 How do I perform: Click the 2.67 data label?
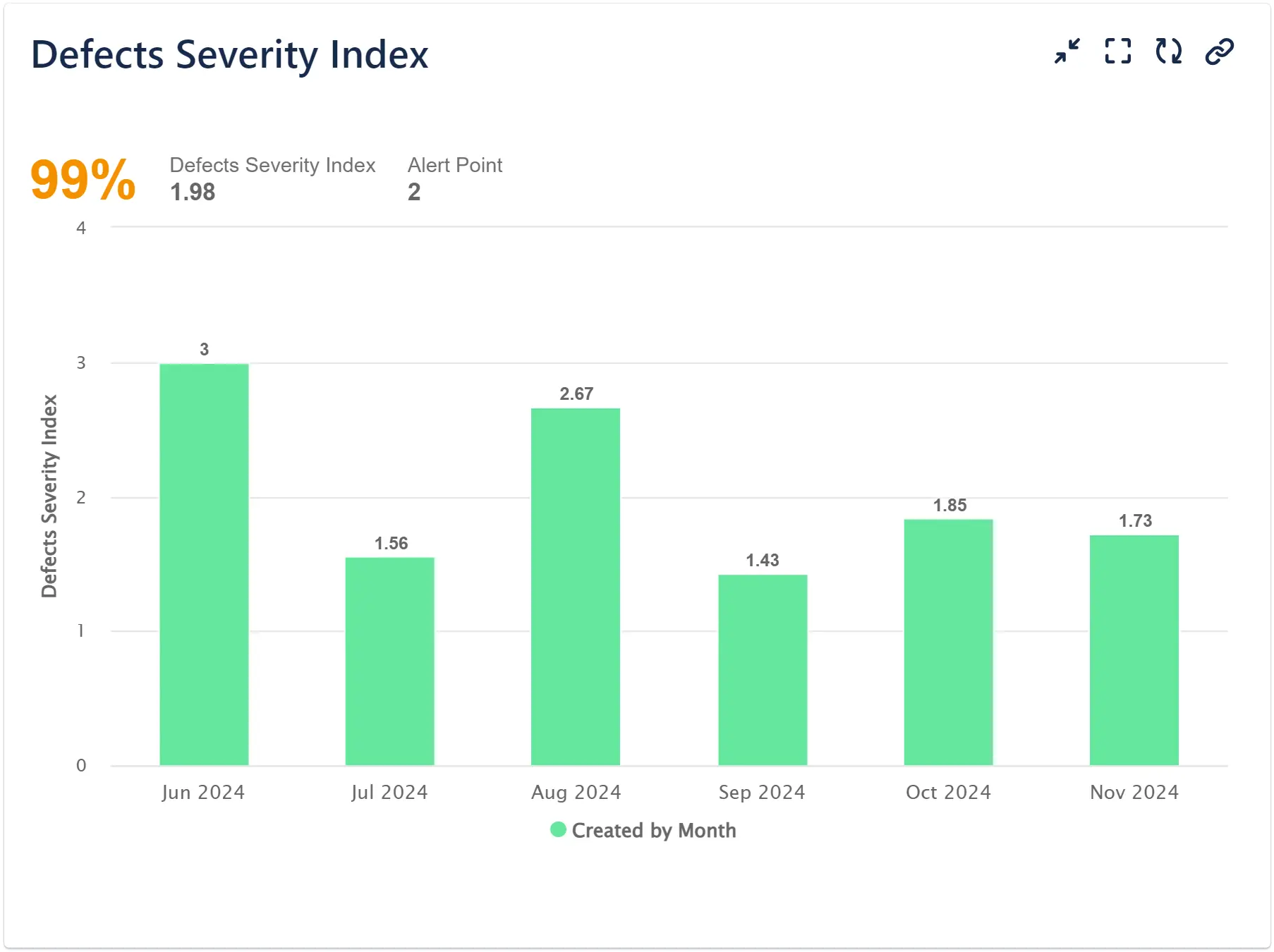coord(576,393)
